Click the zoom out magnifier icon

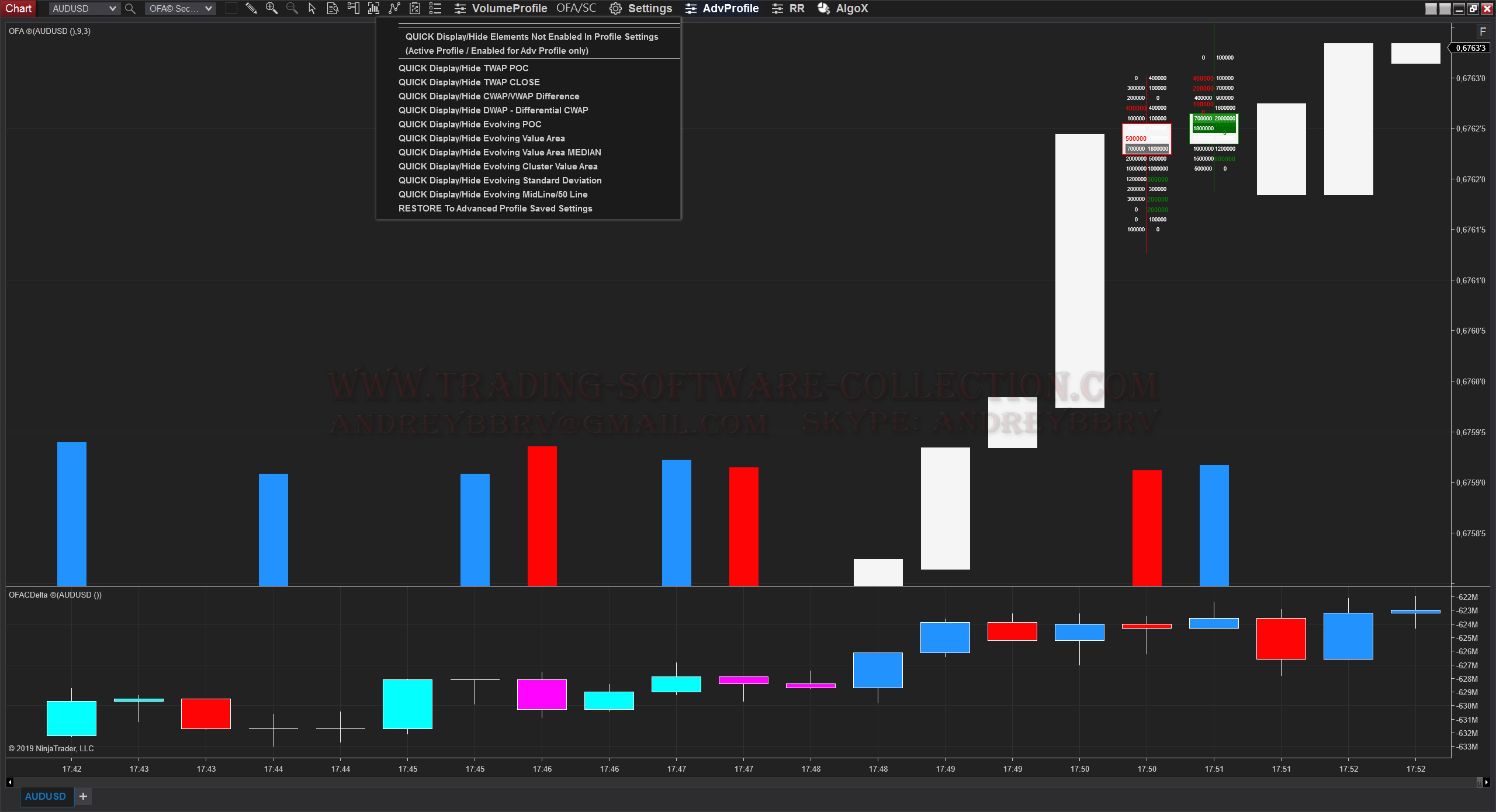click(292, 8)
